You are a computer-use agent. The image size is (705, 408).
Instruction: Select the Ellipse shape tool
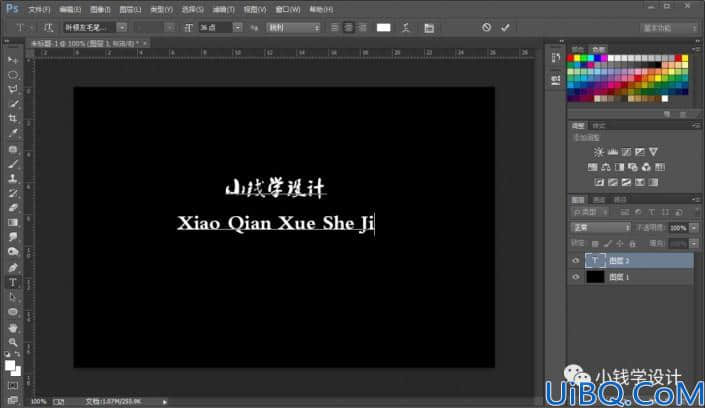tap(13, 312)
